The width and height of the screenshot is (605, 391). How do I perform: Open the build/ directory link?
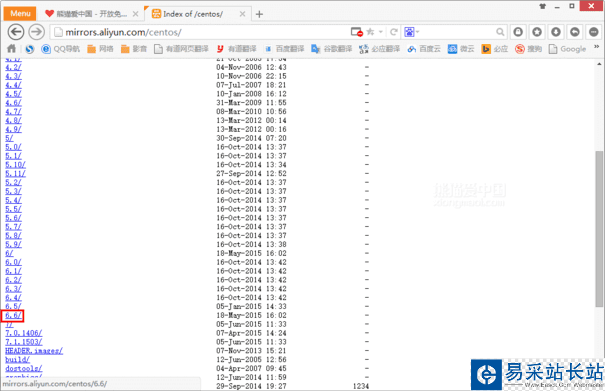[17, 360]
